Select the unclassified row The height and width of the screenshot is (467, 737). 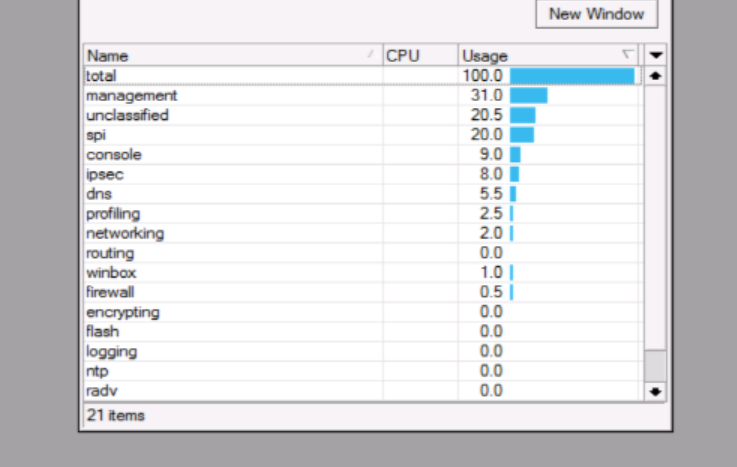[x=363, y=115]
